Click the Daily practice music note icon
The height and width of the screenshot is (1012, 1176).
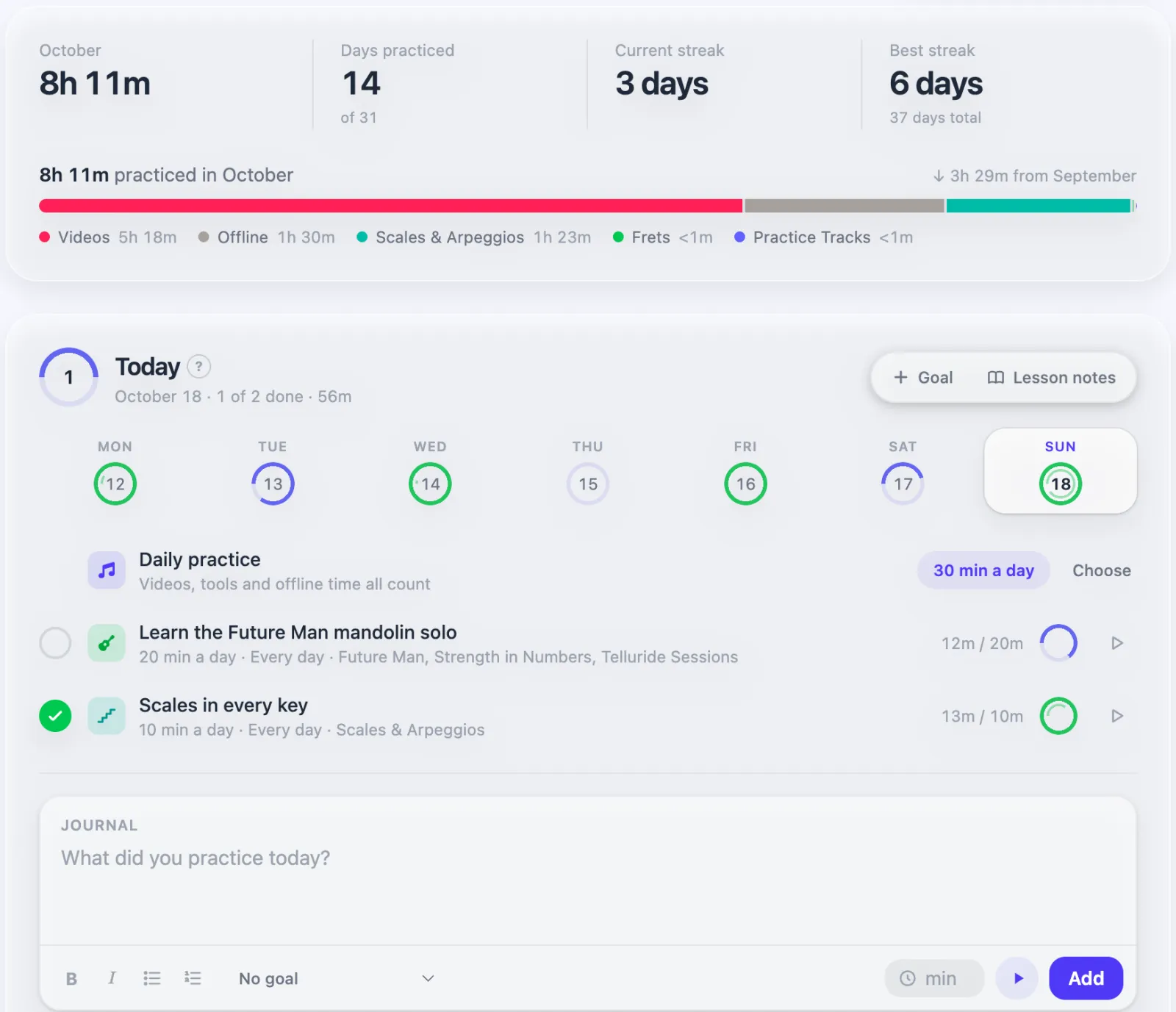click(x=107, y=570)
